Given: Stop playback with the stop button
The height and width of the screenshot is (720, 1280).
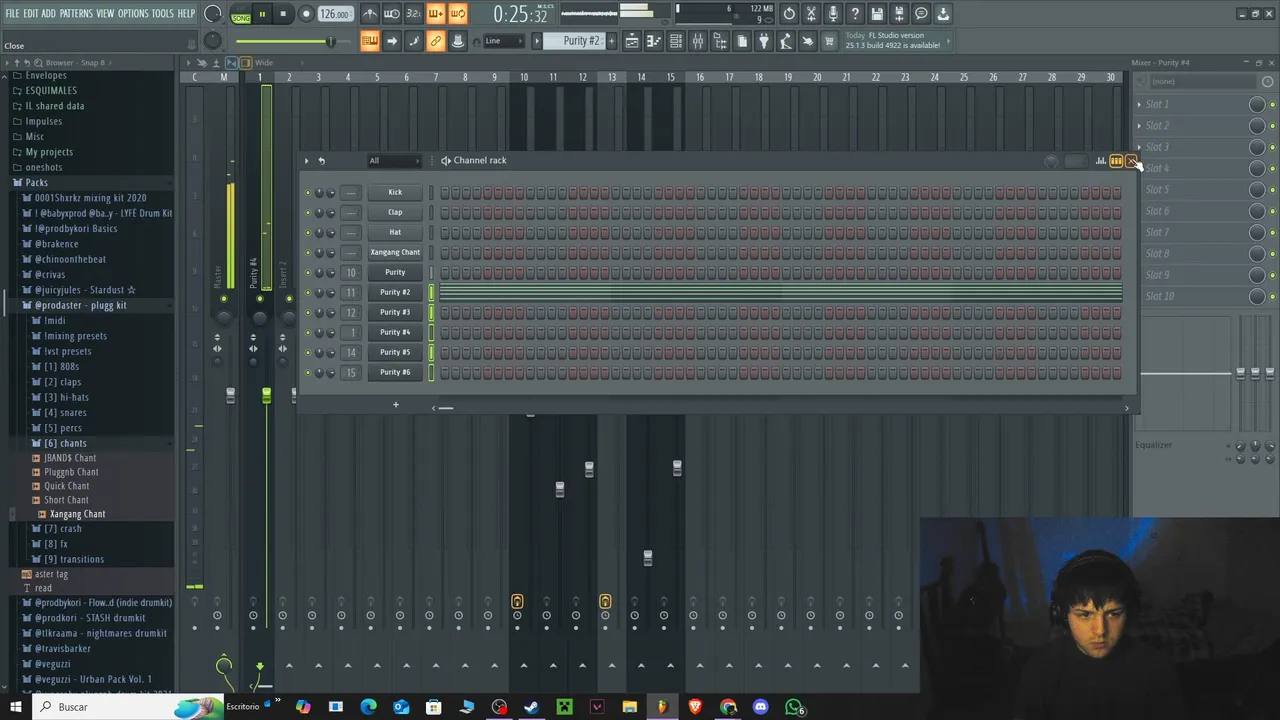Looking at the screenshot, I should (x=283, y=14).
